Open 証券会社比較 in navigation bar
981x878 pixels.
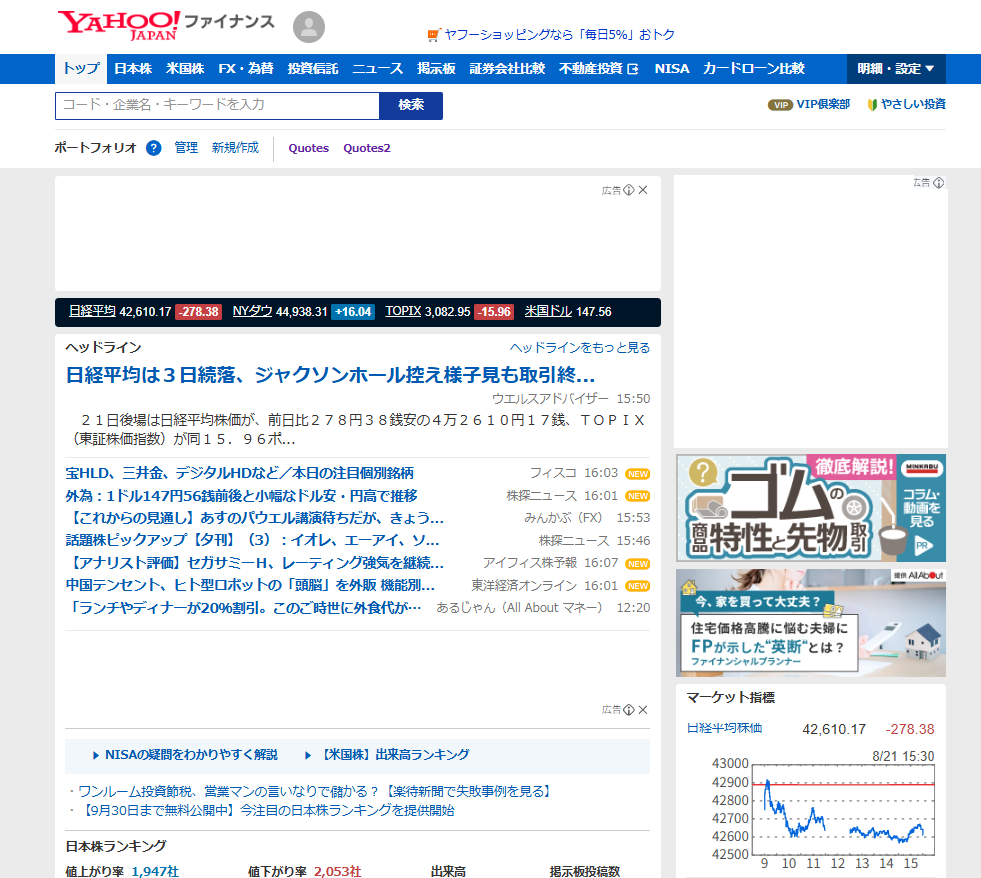(507, 69)
